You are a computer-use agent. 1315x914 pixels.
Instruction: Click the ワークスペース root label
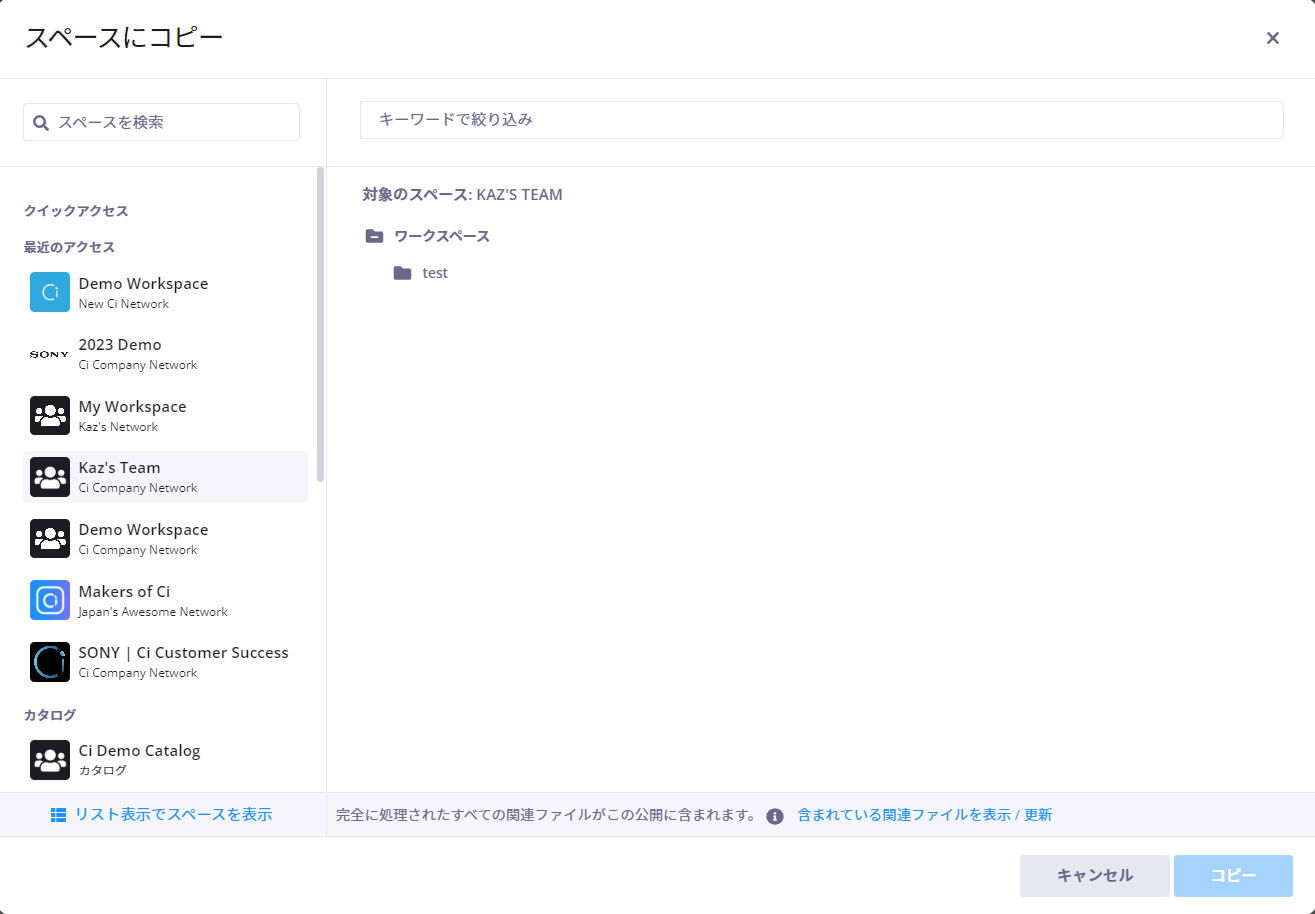(x=442, y=237)
